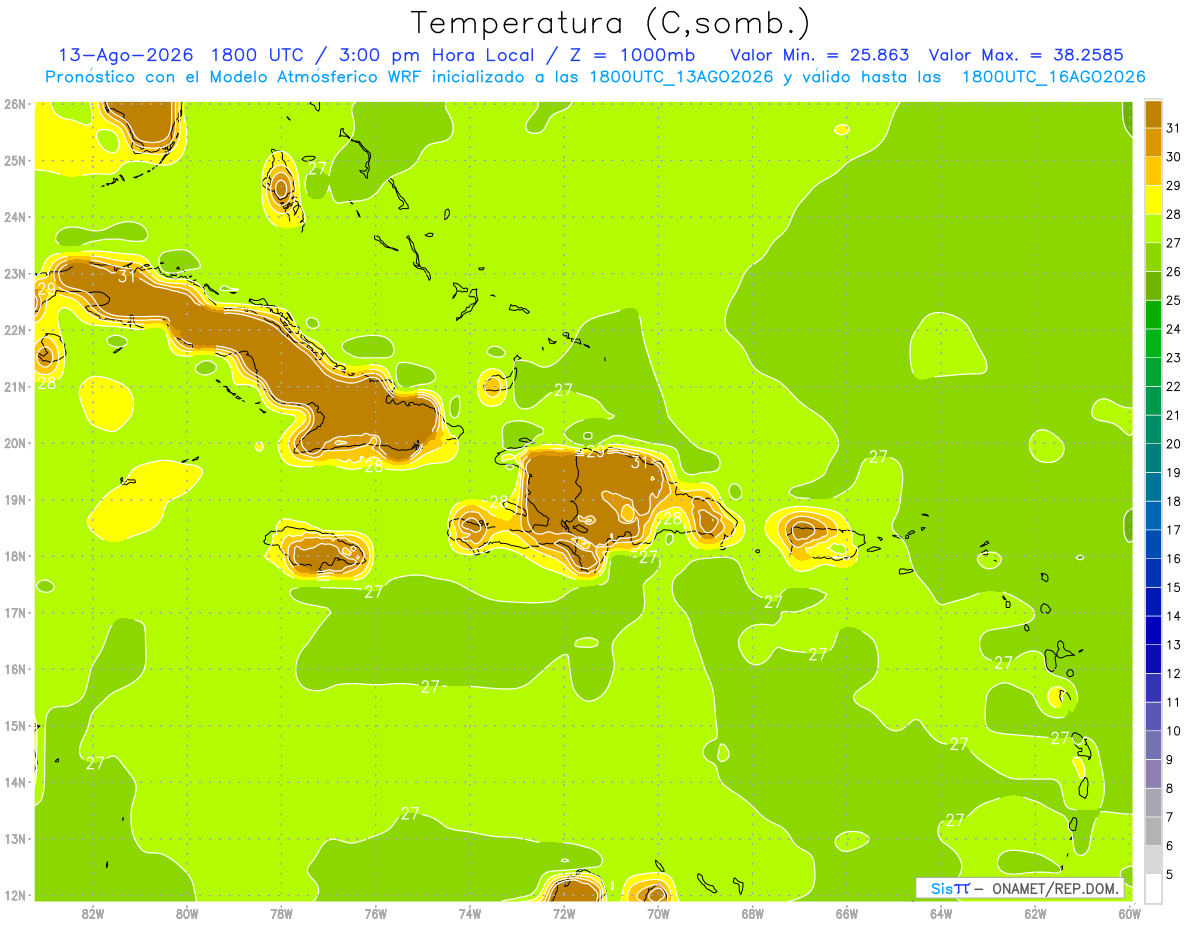Click the lime swatch between 27 and 28

point(1153,228)
